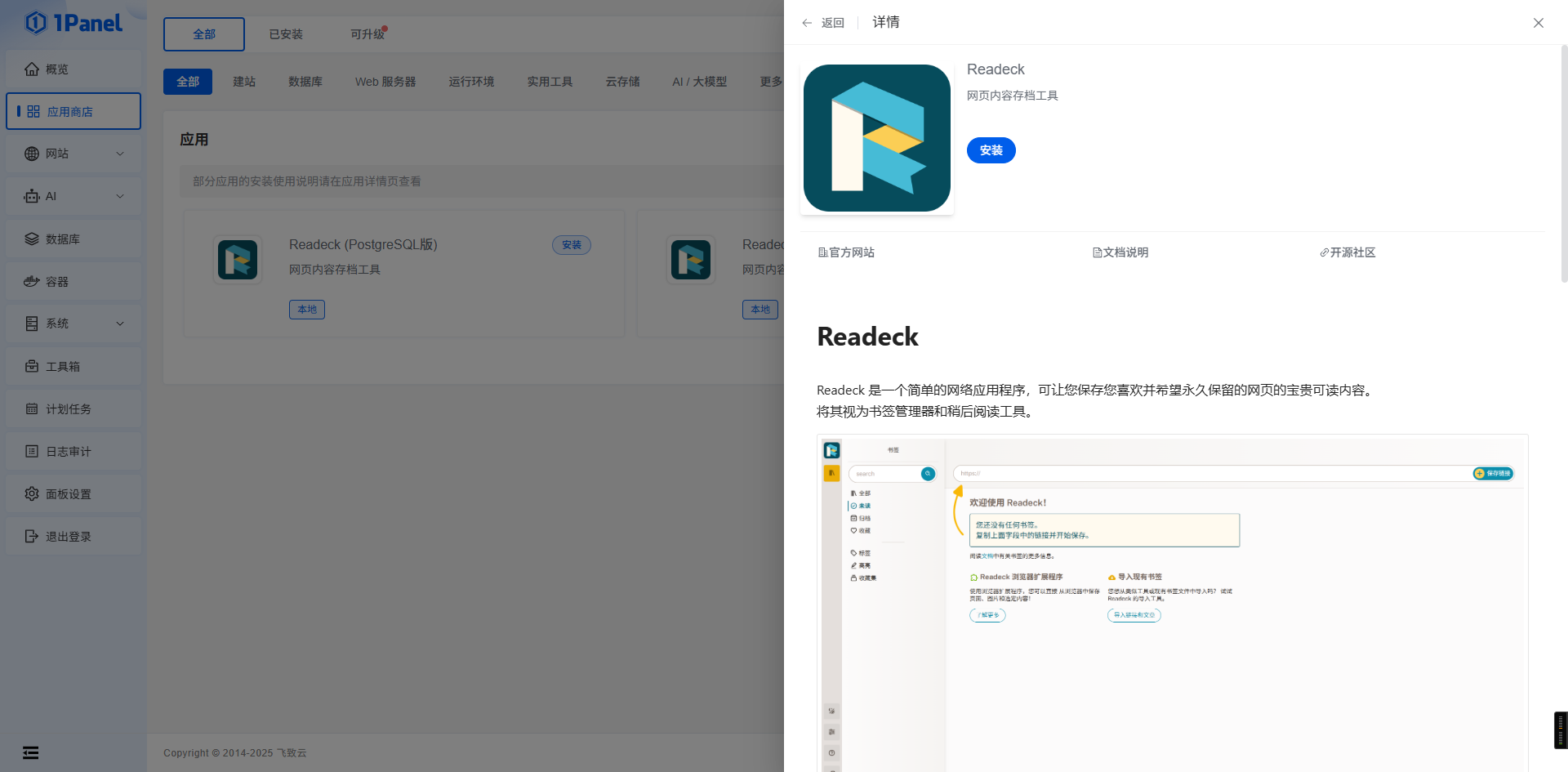Click the Copyright 飞致云 footer text
Screen dimensions: 1568x772
[x=235, y=753]
